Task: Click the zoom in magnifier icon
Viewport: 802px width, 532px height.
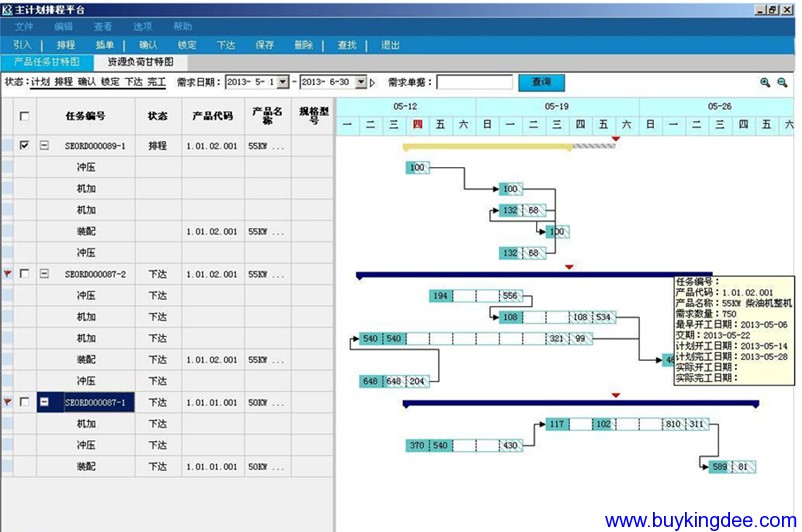Action: 765,82
